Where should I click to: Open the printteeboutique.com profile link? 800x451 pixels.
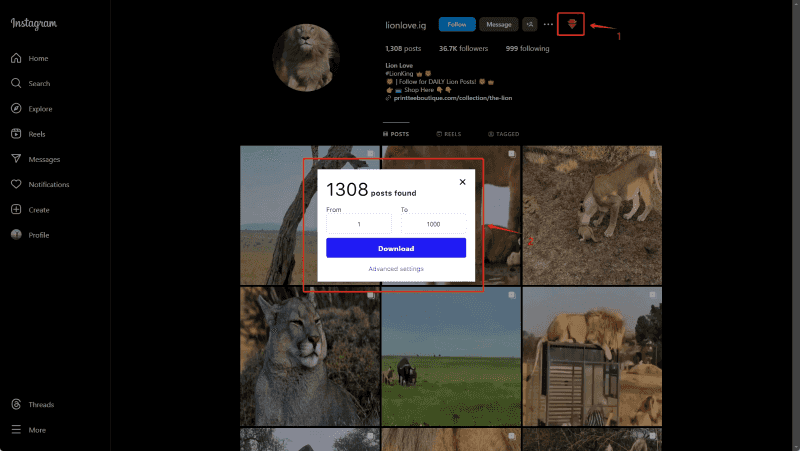(x=452, y=98)
